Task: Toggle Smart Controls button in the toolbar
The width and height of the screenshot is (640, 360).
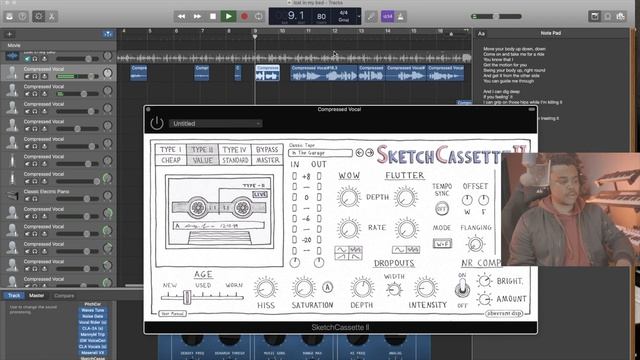Action: (x=39, y=16)
